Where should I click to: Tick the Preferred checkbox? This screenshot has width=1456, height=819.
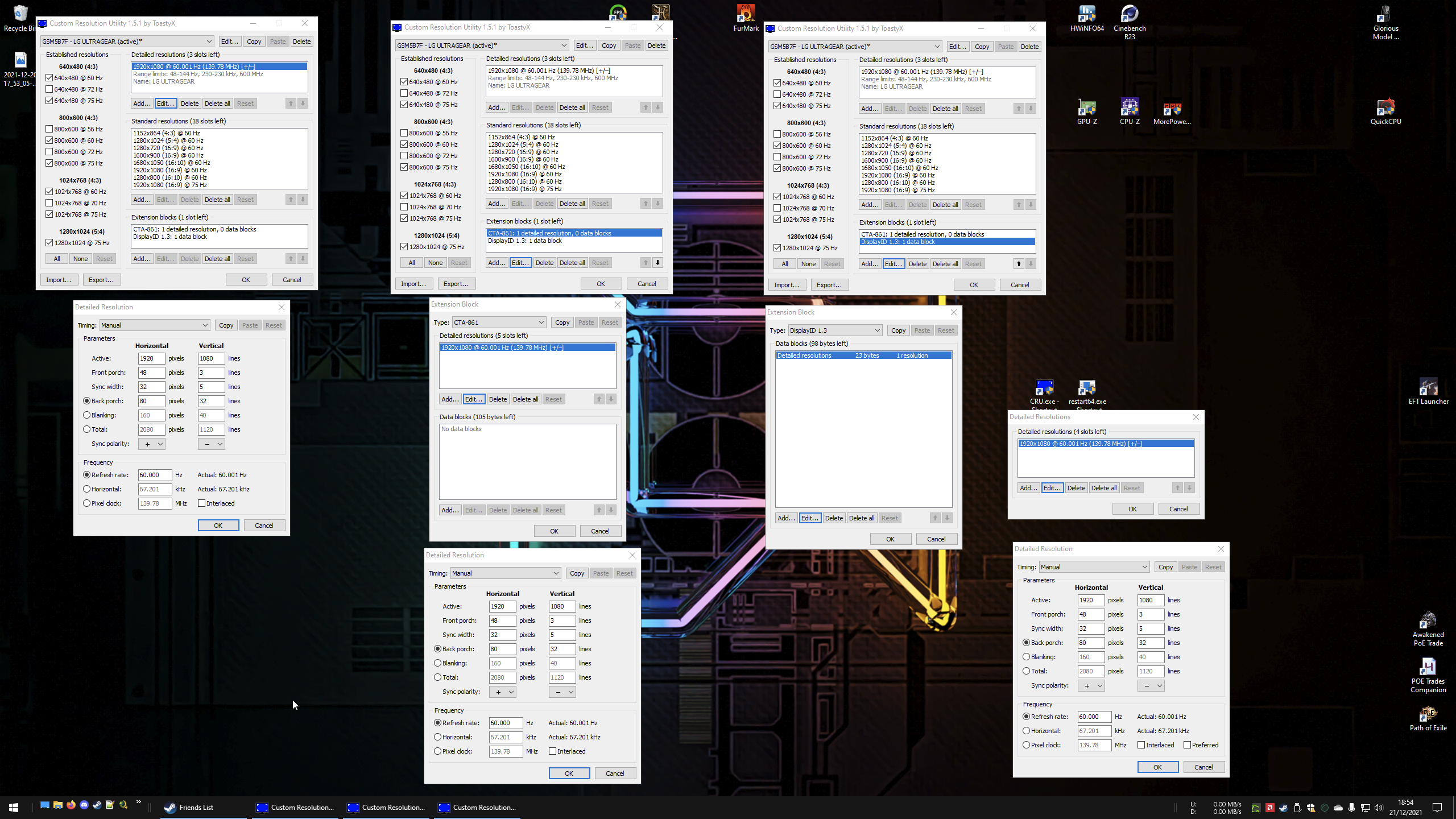tap(1187, 745)
